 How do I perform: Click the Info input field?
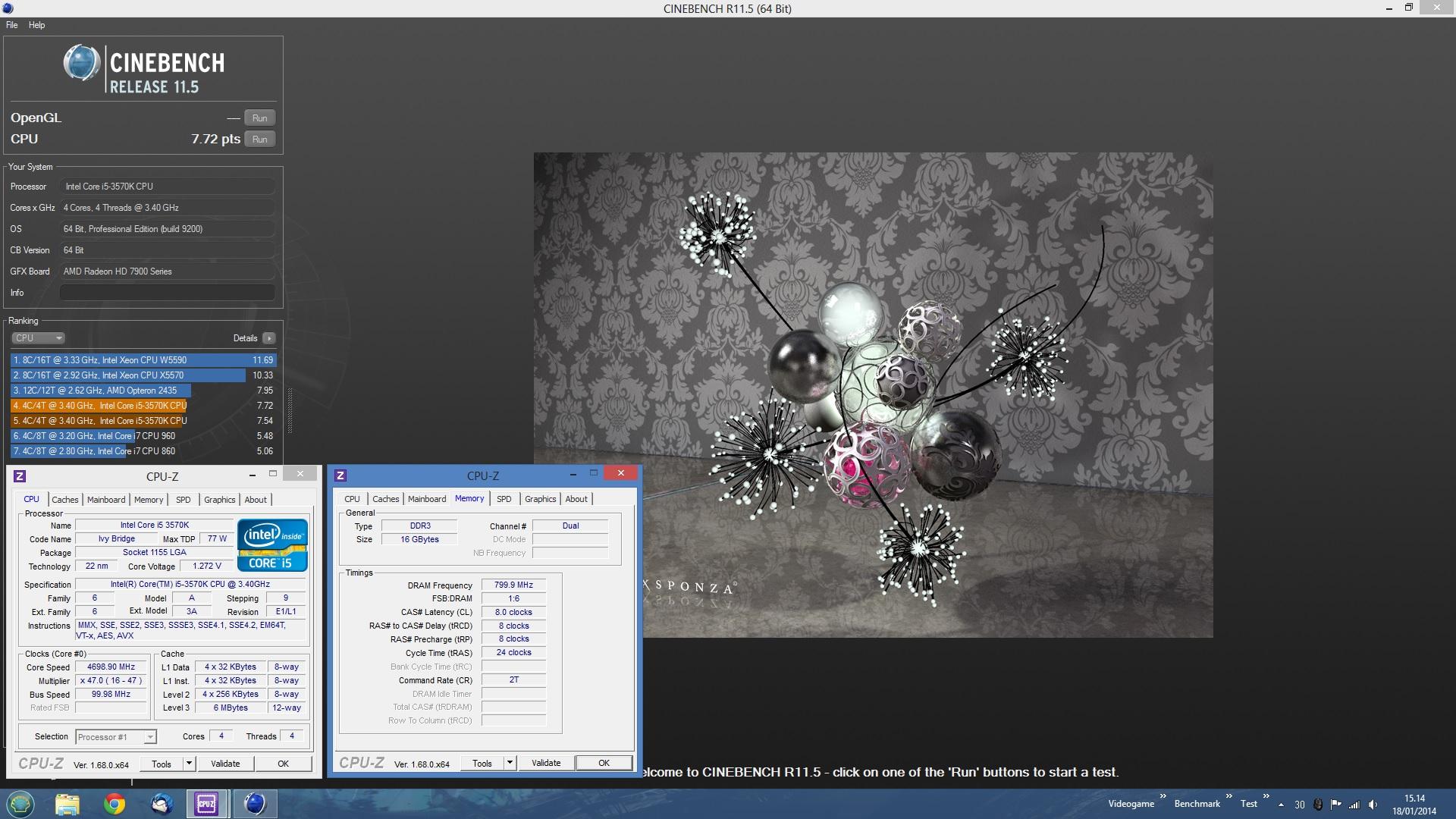[168, 293]
